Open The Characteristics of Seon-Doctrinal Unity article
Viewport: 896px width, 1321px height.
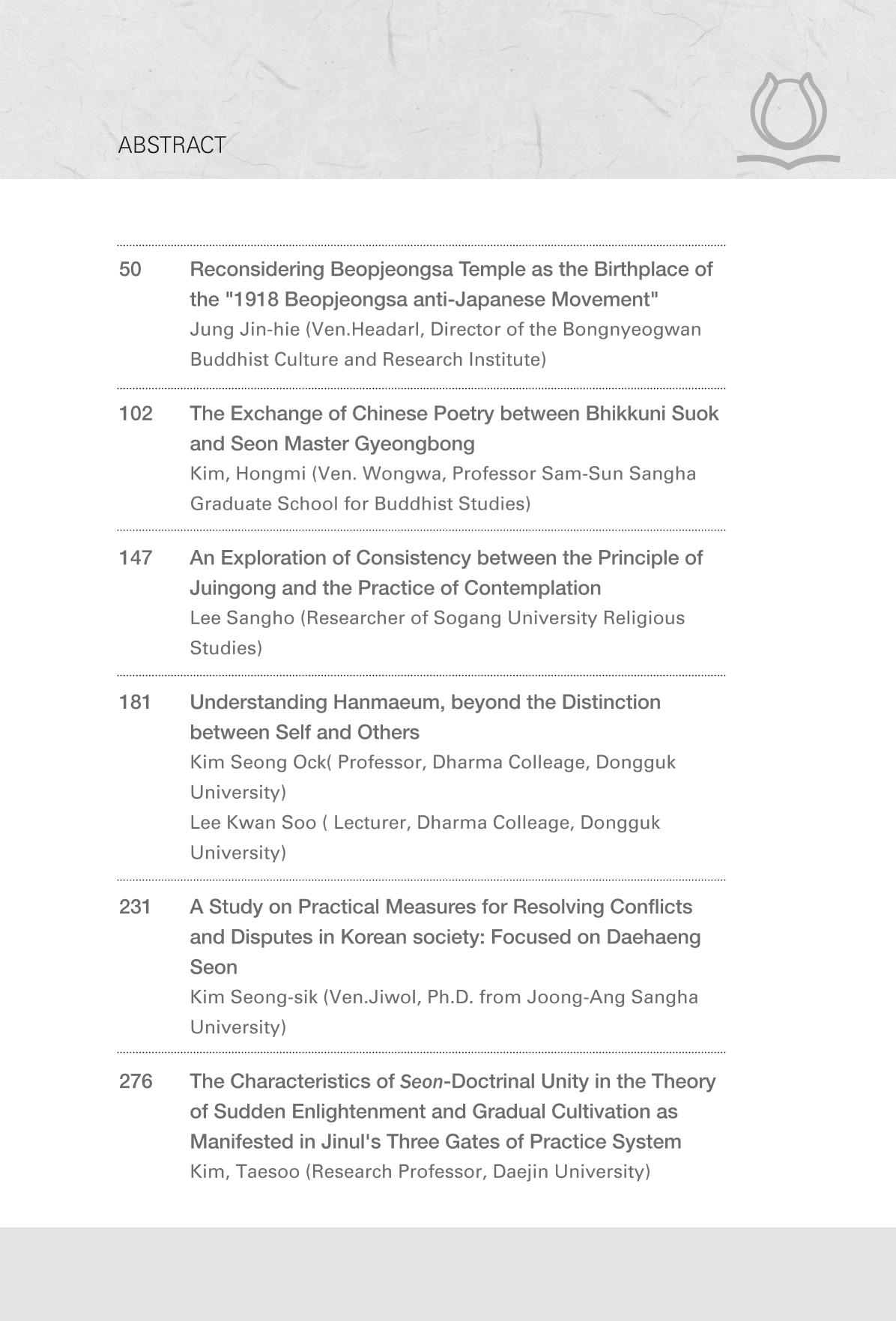[452, 1111]
